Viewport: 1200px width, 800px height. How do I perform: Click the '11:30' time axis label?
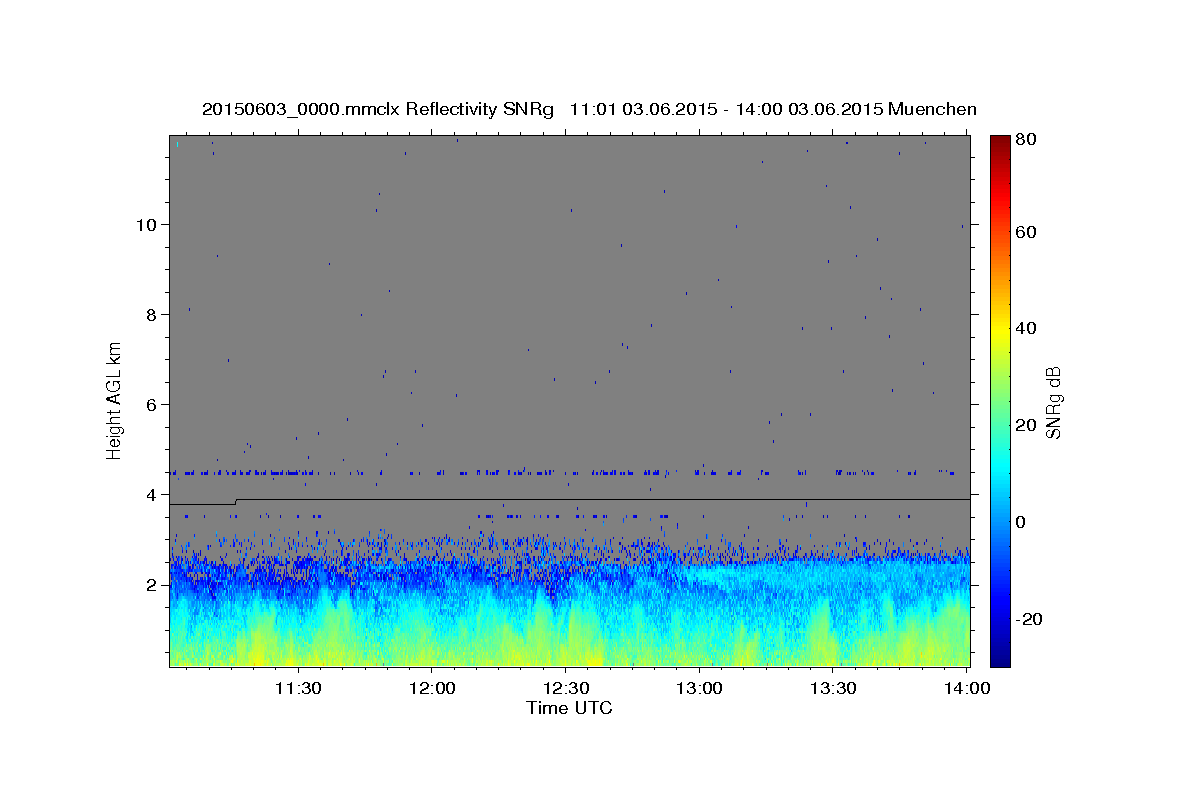(298, 689)
